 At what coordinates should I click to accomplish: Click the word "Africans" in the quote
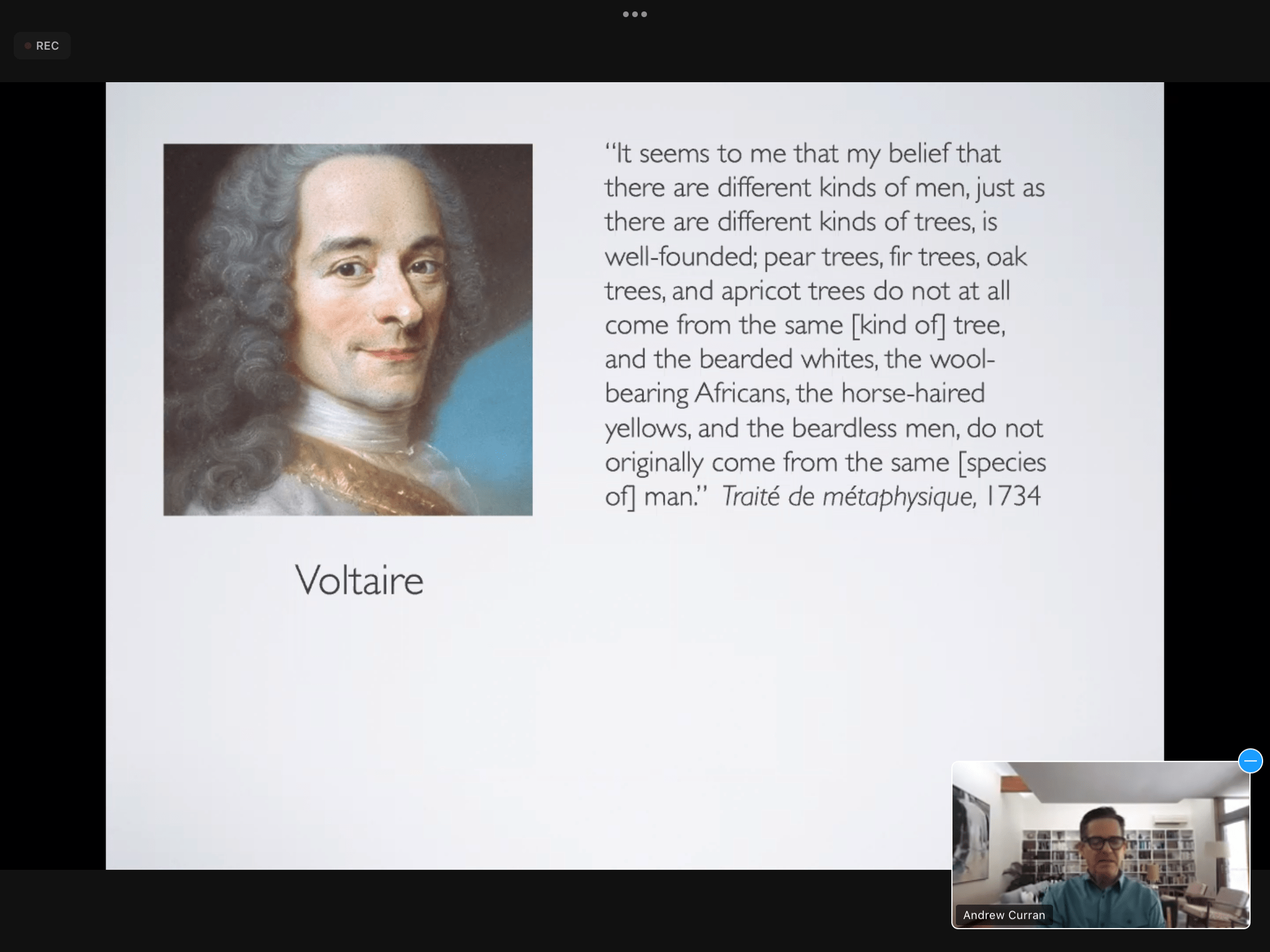point(742,394)
